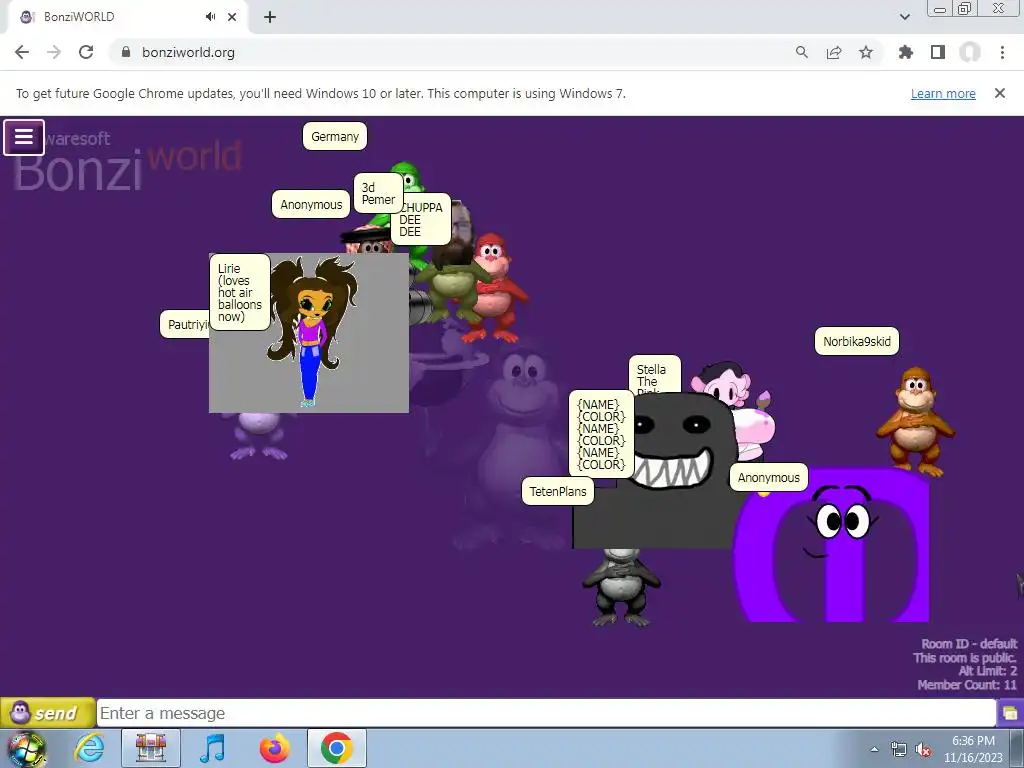1024x768 pixels.
Task: Open the pinball-like taskbar app
Action: coord(151,748)
